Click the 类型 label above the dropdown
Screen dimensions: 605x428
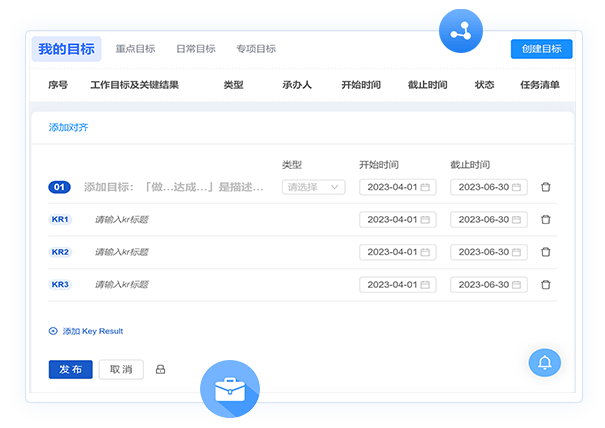[x=292, y=165]
